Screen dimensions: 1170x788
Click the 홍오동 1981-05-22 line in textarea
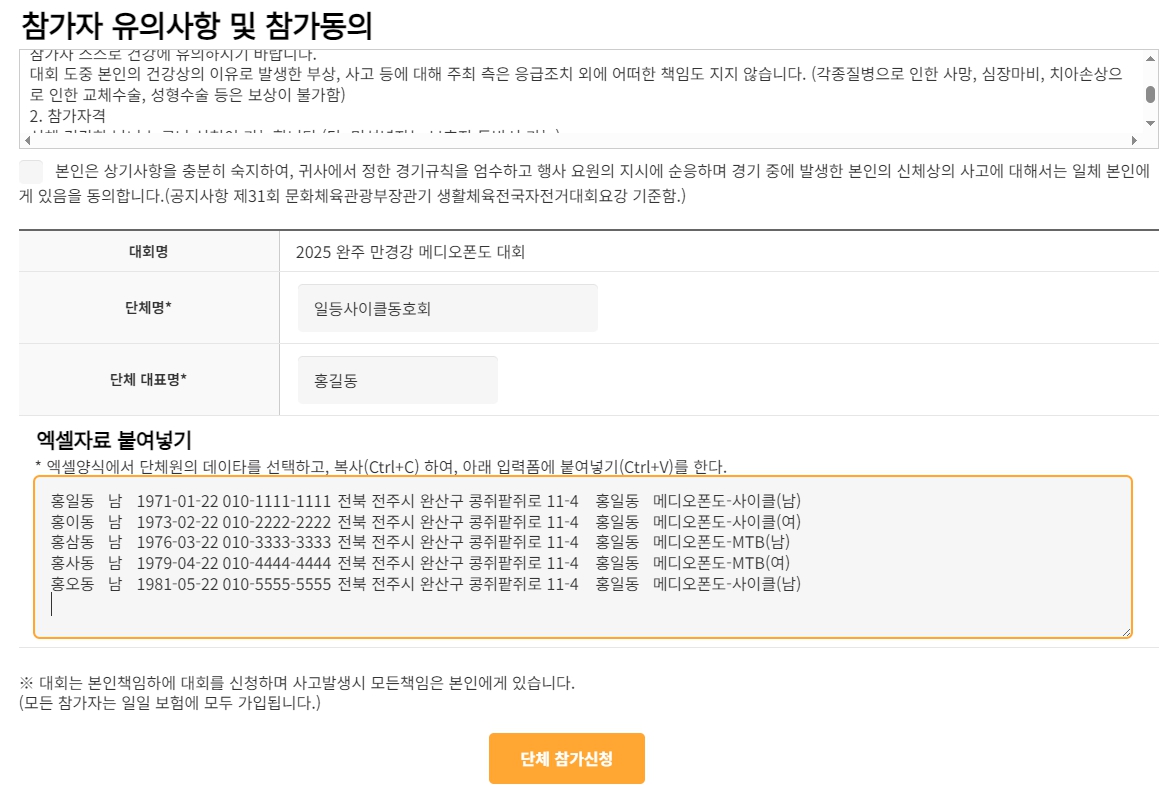425,584
